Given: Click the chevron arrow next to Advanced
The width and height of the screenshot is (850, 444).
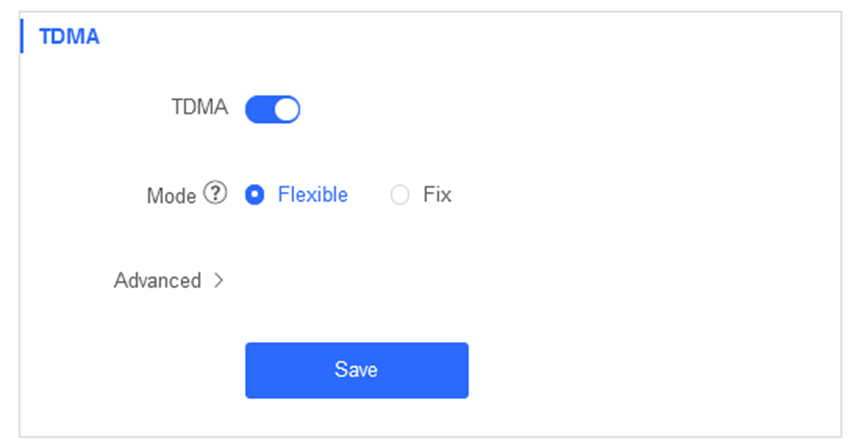Looking at the screenshot, I should point(218,280).
